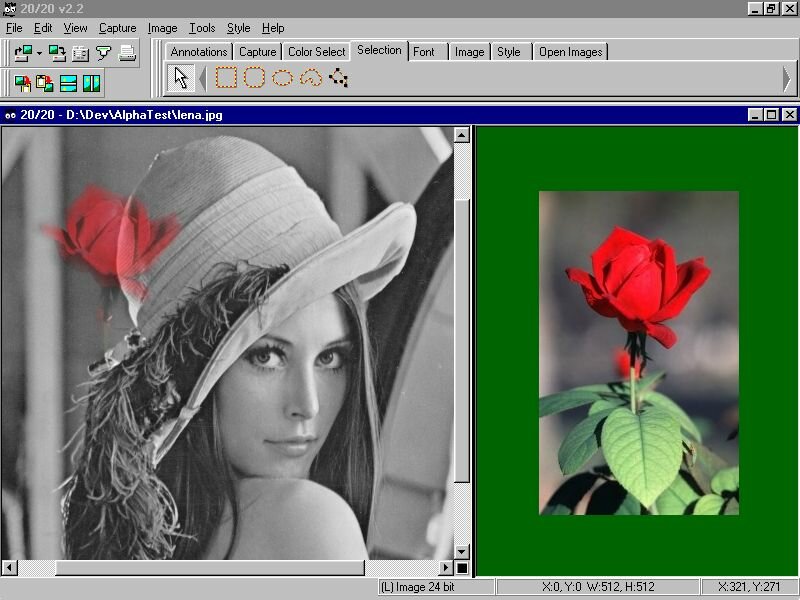Tile the image windows vertically
800x600 pixels.
91,83
